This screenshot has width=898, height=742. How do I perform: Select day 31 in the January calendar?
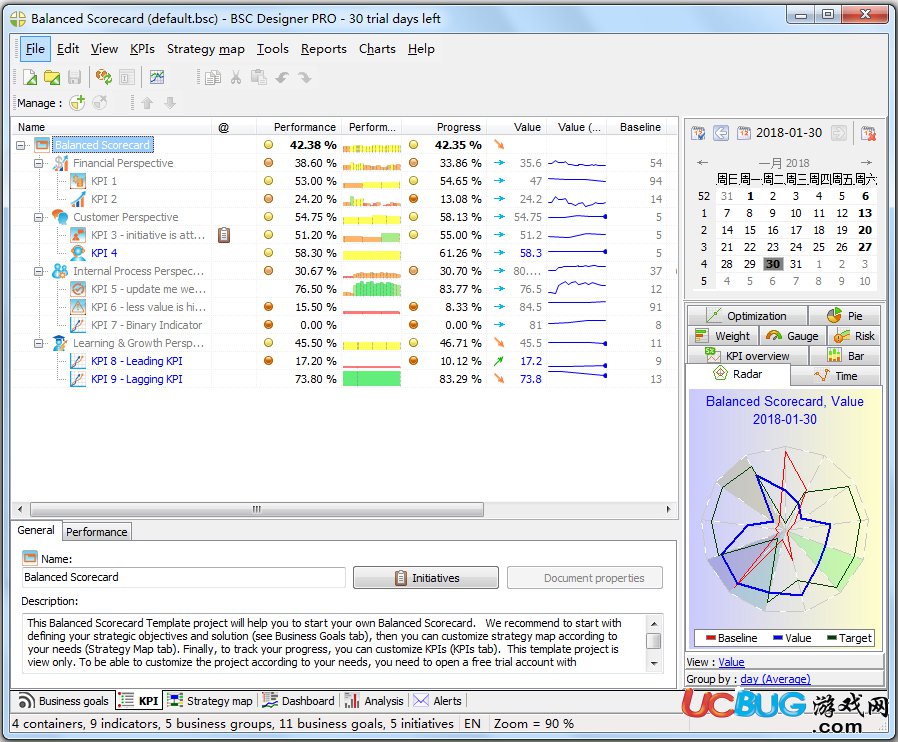795,264
